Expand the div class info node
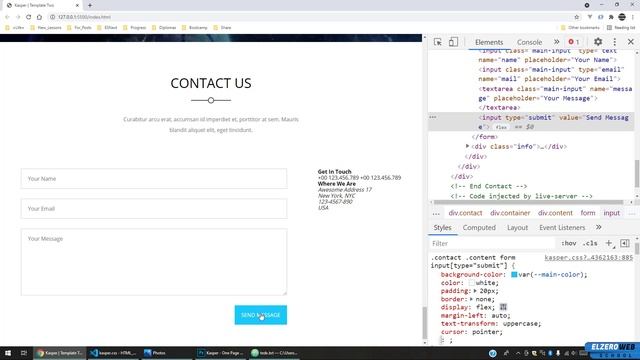 click(467, 146)
